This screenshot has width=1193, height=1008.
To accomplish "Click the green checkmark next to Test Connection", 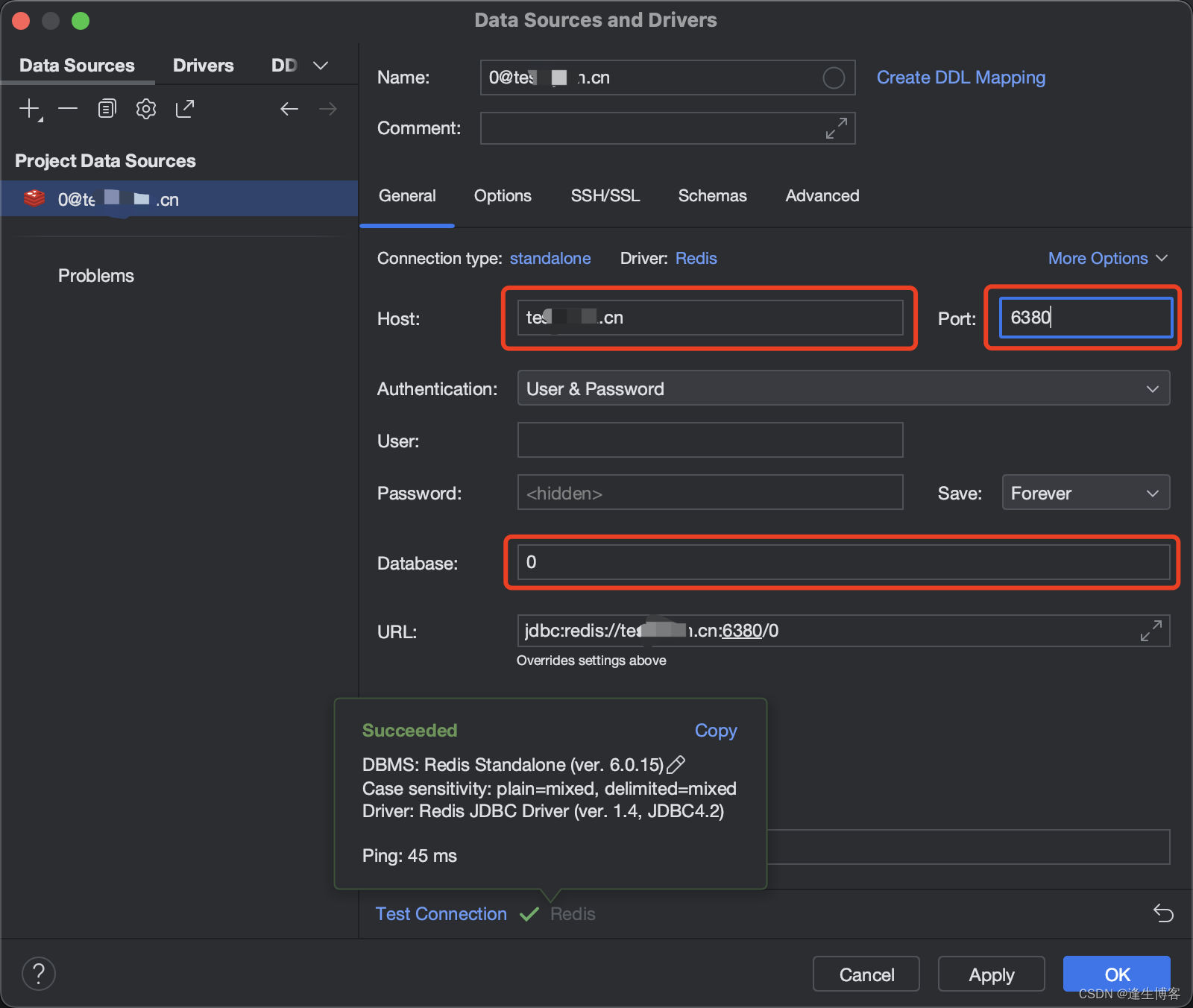I will click(529, 914).
